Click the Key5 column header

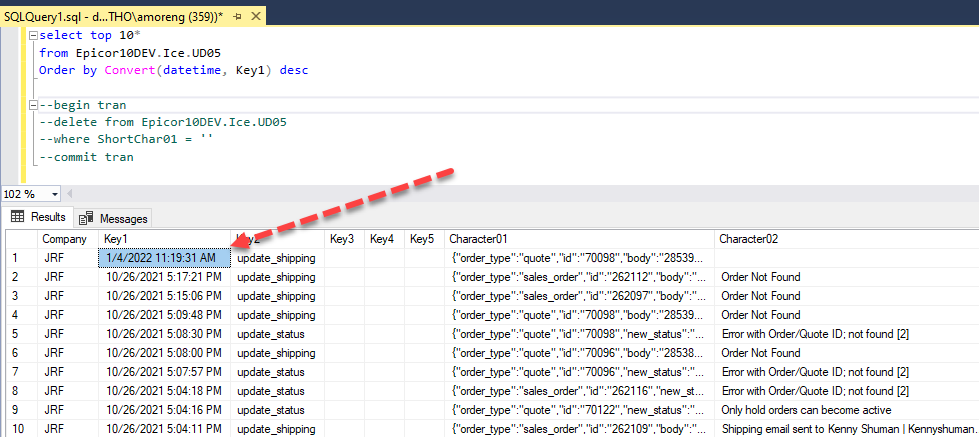pyautogui.click(x=424, y=239)
